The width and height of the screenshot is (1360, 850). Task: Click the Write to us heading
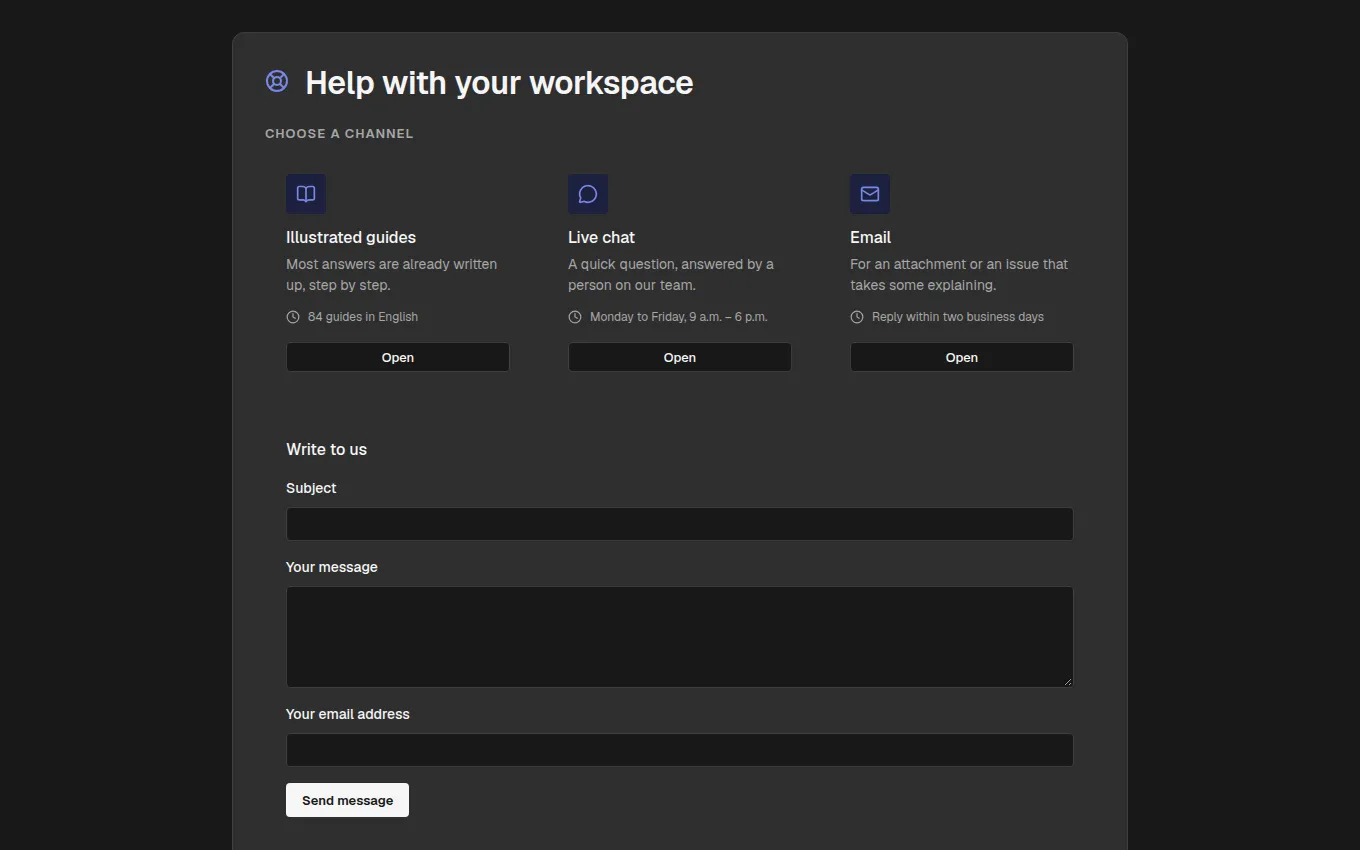(326, 449)
